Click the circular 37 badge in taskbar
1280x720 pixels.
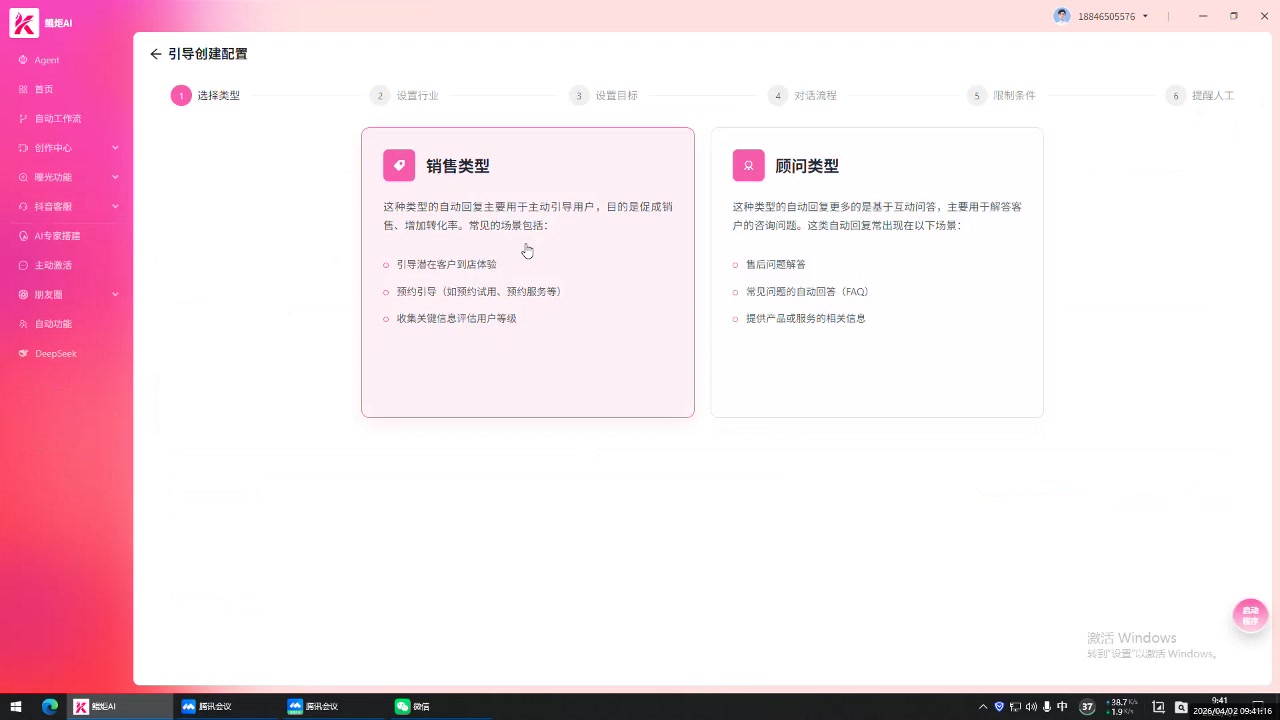click(x=1088, y=707)
